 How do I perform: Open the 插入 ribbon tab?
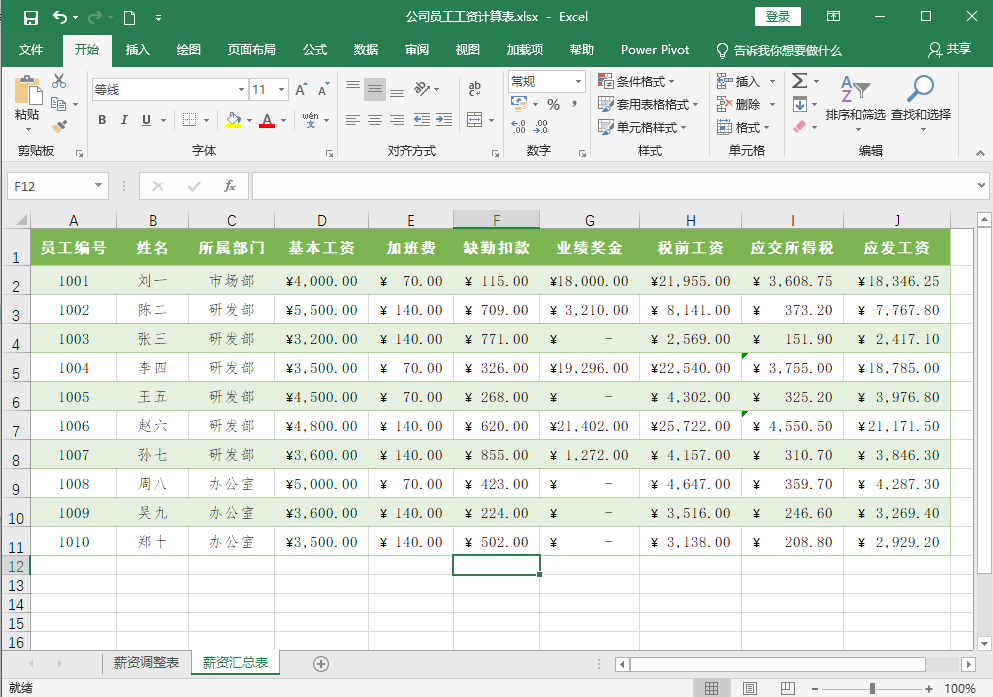(x=138, y=50)
